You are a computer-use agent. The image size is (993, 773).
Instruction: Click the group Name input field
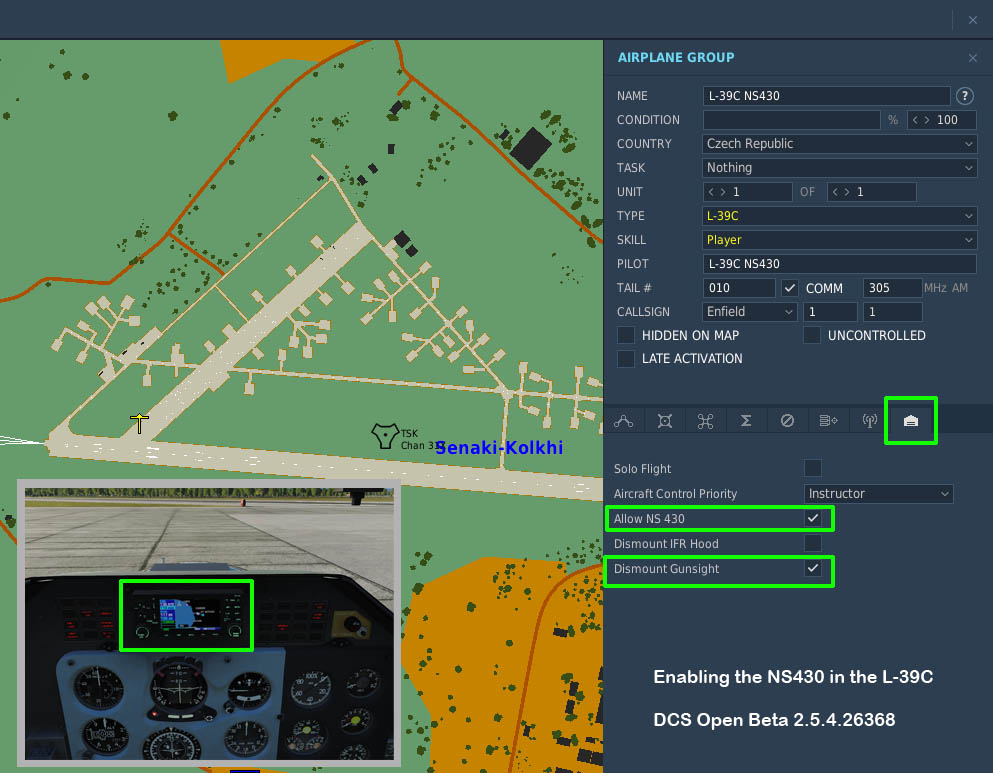(x=826, y=96)
